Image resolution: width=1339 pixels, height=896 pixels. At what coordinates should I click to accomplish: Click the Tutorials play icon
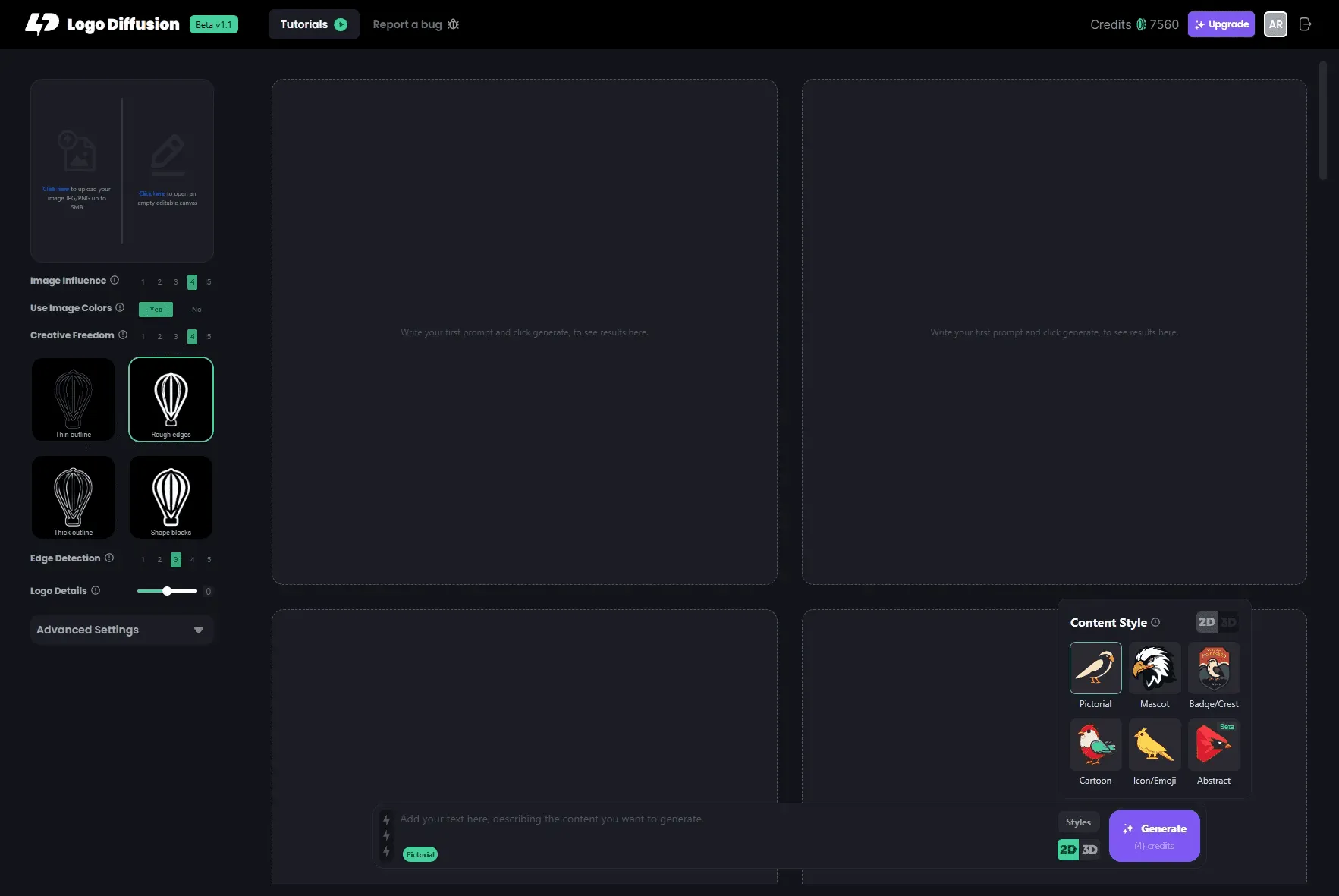tap(341, 24)
